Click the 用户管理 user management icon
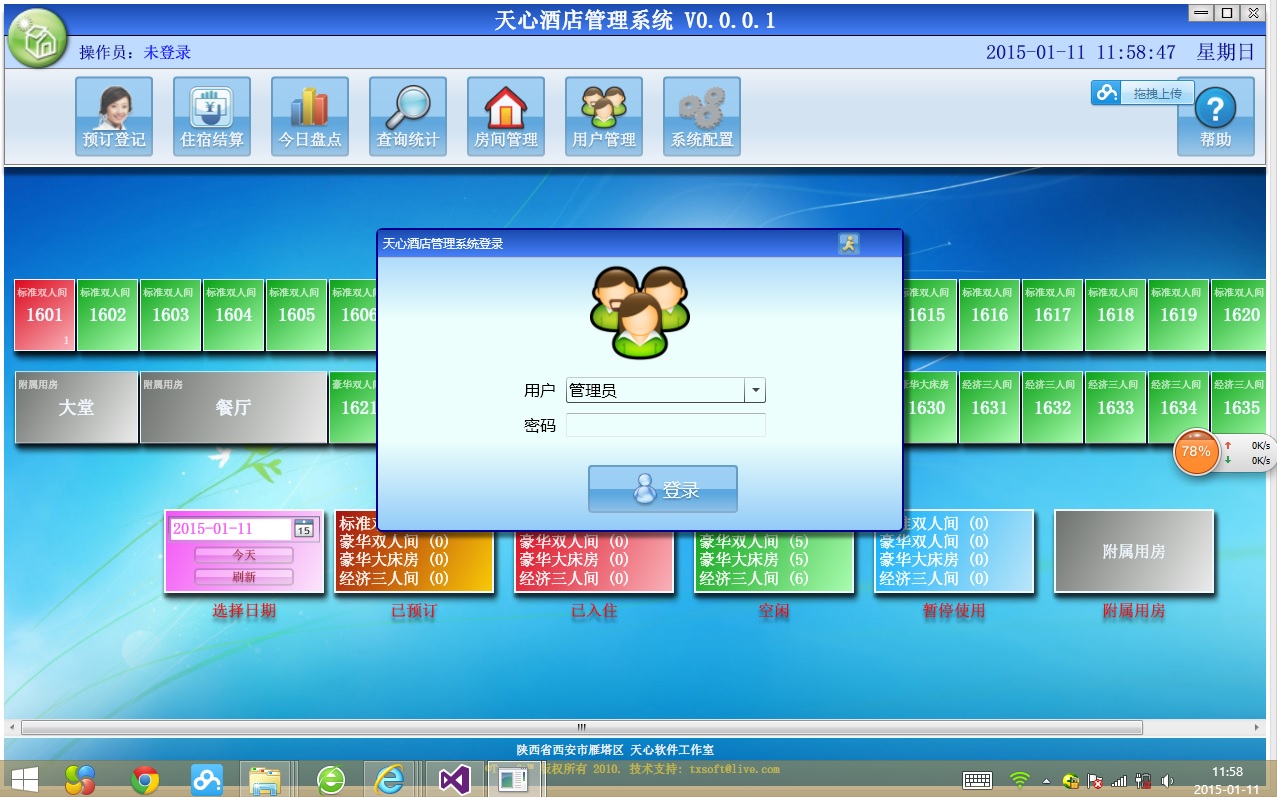The width and height of the screenshot is (1277, 797). pos(604,116)
